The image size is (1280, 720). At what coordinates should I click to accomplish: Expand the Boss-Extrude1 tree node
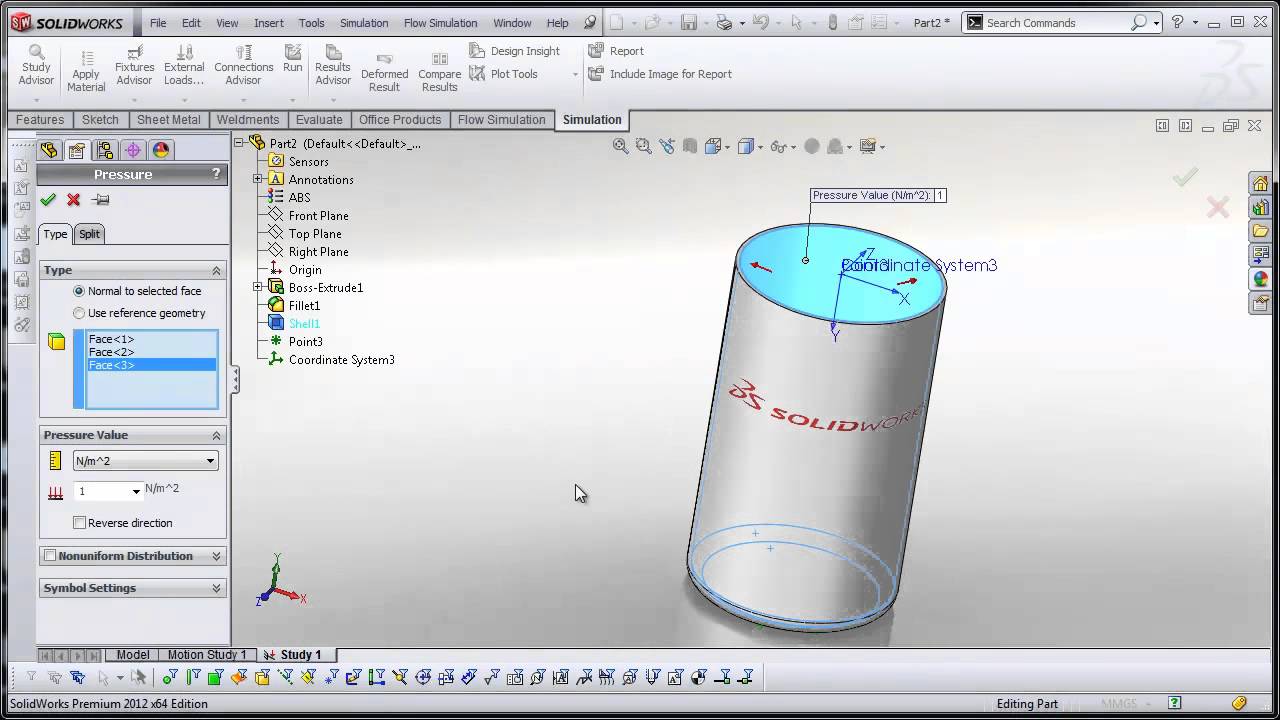tap(258, 287)
